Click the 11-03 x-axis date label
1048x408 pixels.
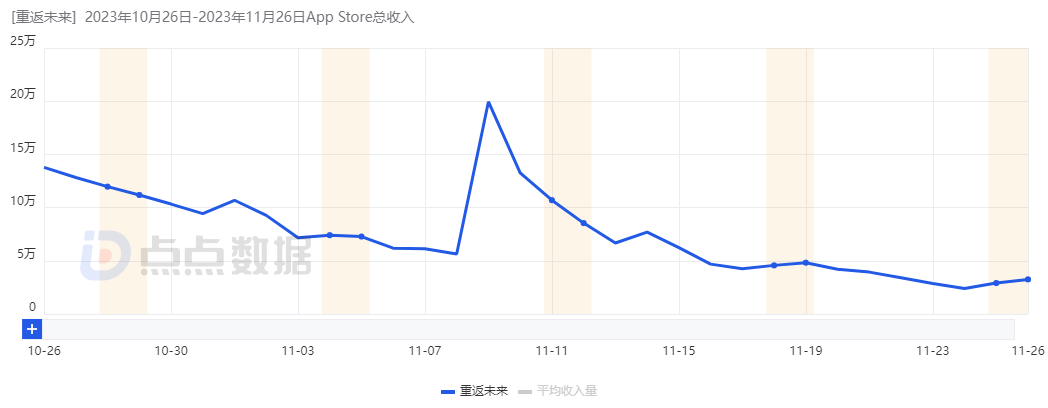click(x=298, y=351)
